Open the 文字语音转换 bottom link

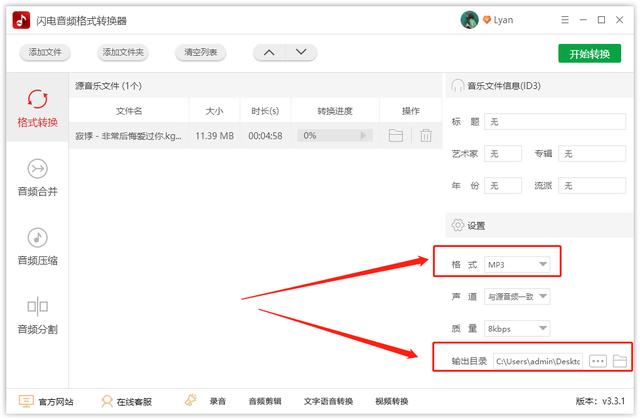pyautogui.click(x=328, y=401)
